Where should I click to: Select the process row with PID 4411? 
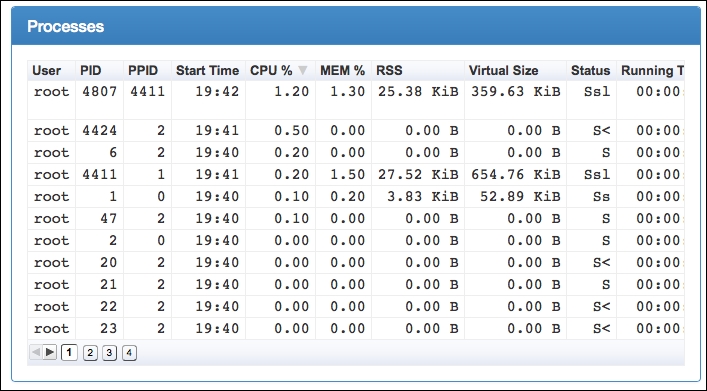pyautogui.click(x=356, y=175)
